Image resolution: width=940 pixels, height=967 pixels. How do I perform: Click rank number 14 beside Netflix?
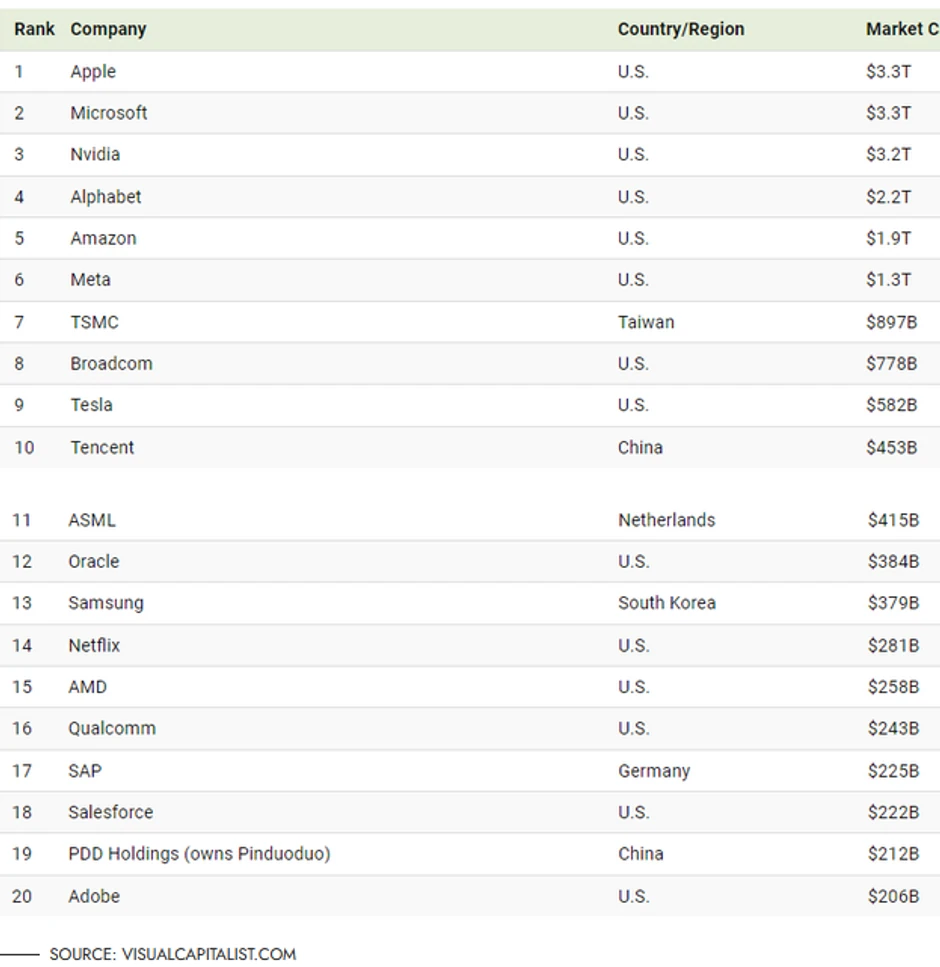(22, 645)
